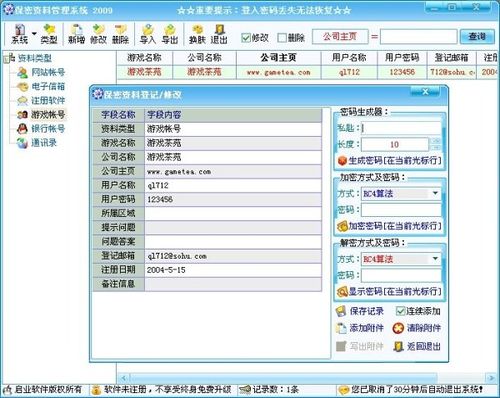Select 注册软件 in the tree

coord(48,100)
